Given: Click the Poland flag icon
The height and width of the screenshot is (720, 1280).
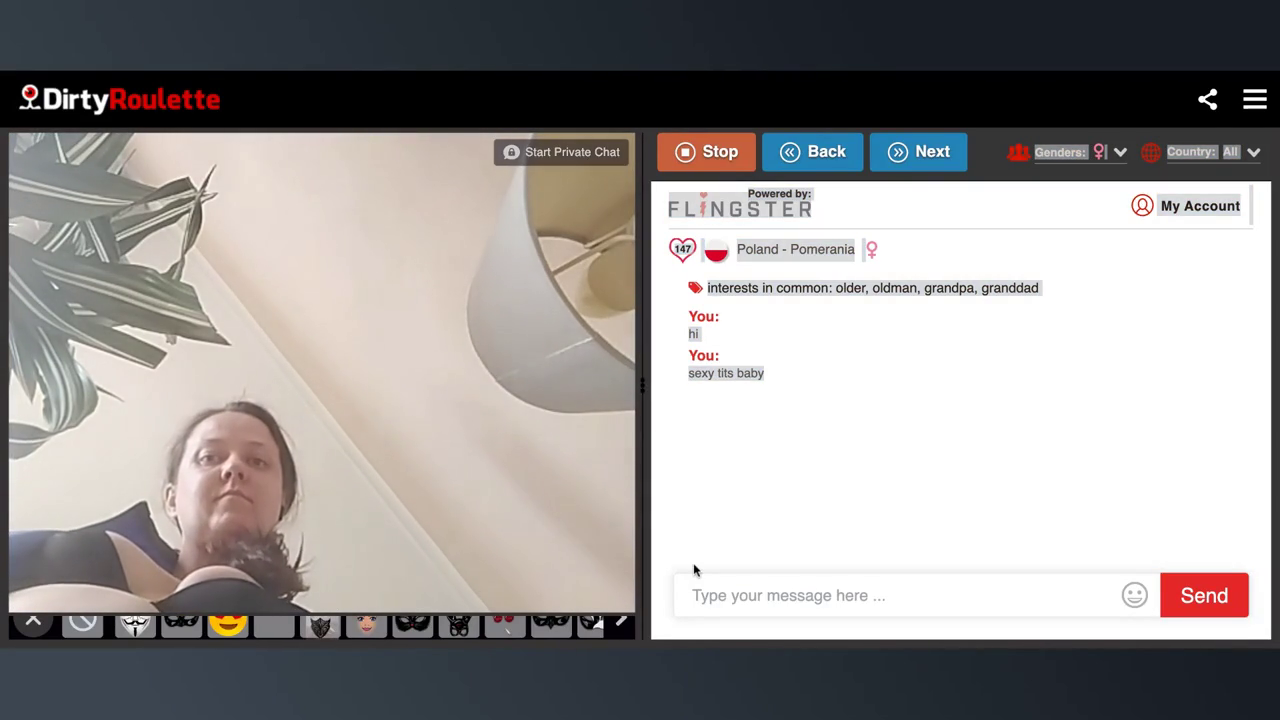Looking at the screenshot, I should 716,250.
